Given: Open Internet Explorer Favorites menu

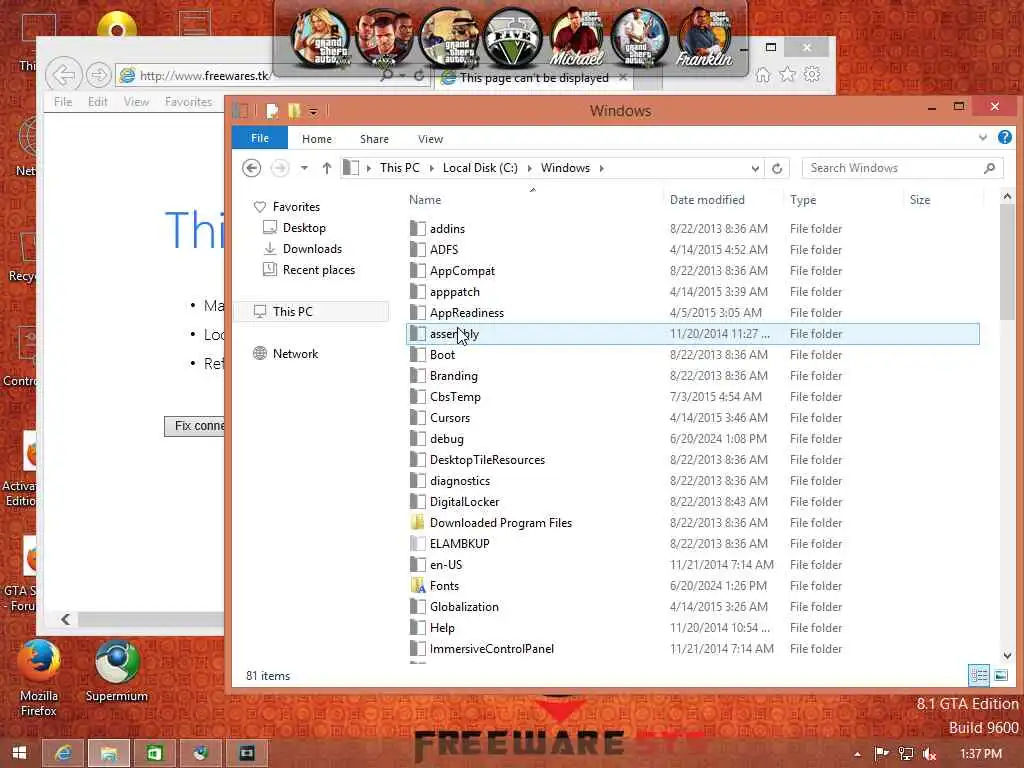Looking at the screenshot, I should [x=188, y=101].
